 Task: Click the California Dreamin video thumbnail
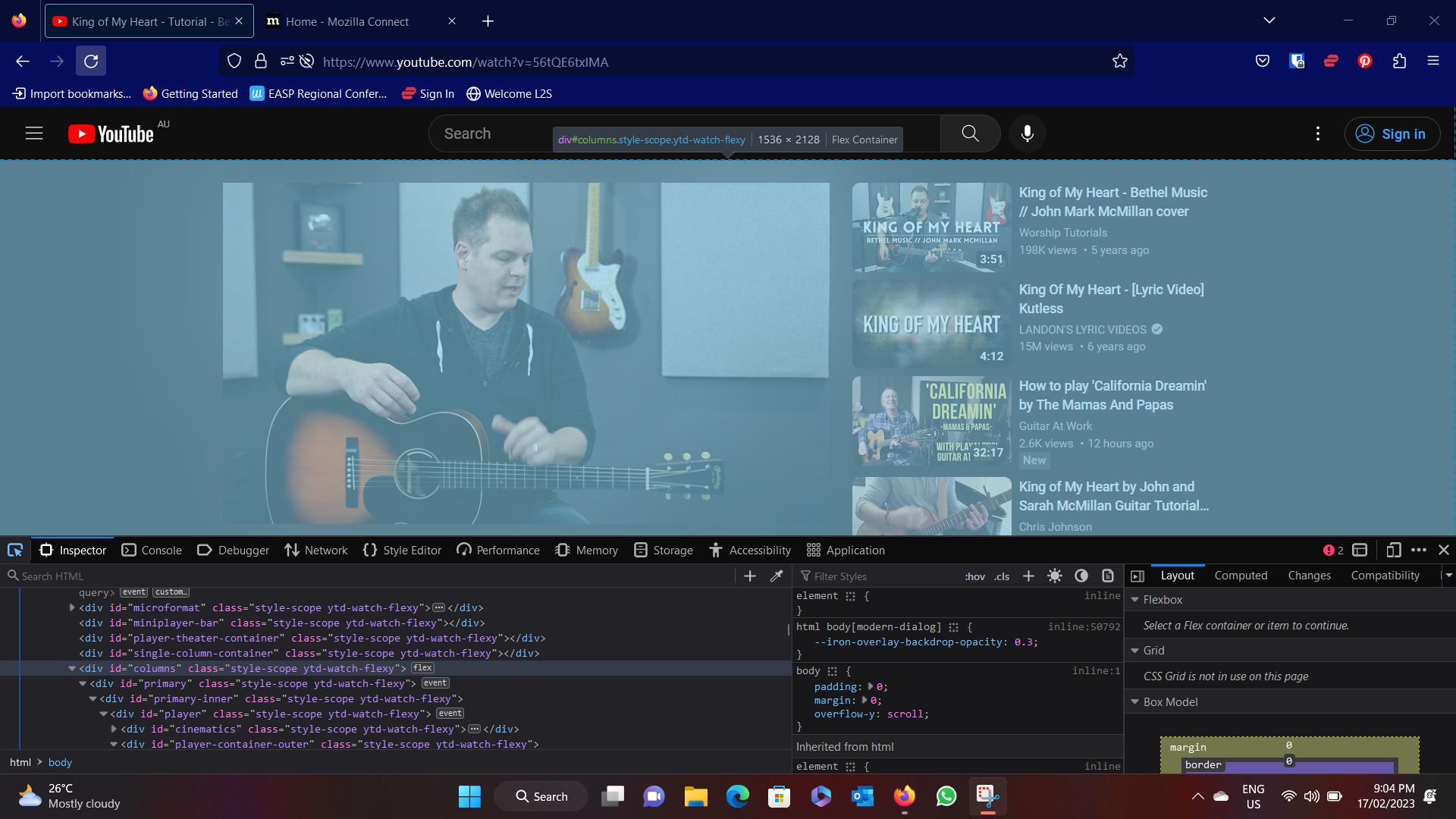click(x=930, y=420)
